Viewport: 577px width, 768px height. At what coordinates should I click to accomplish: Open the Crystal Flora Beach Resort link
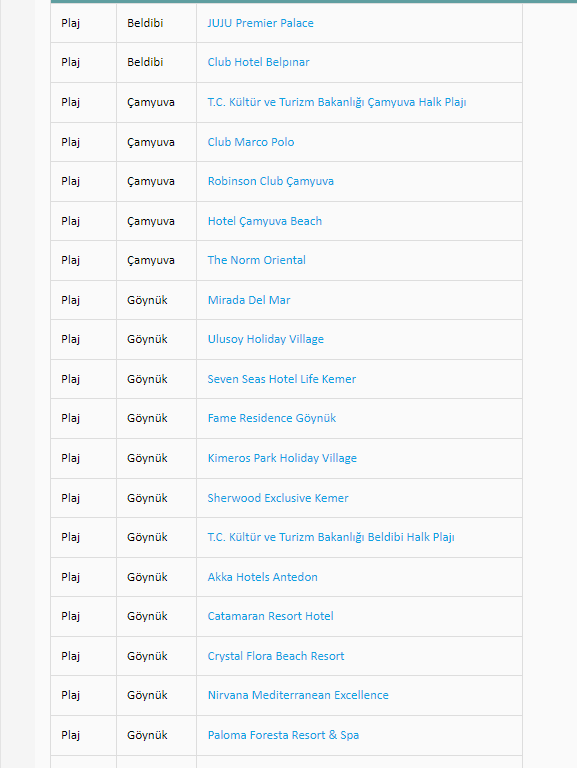276,656
